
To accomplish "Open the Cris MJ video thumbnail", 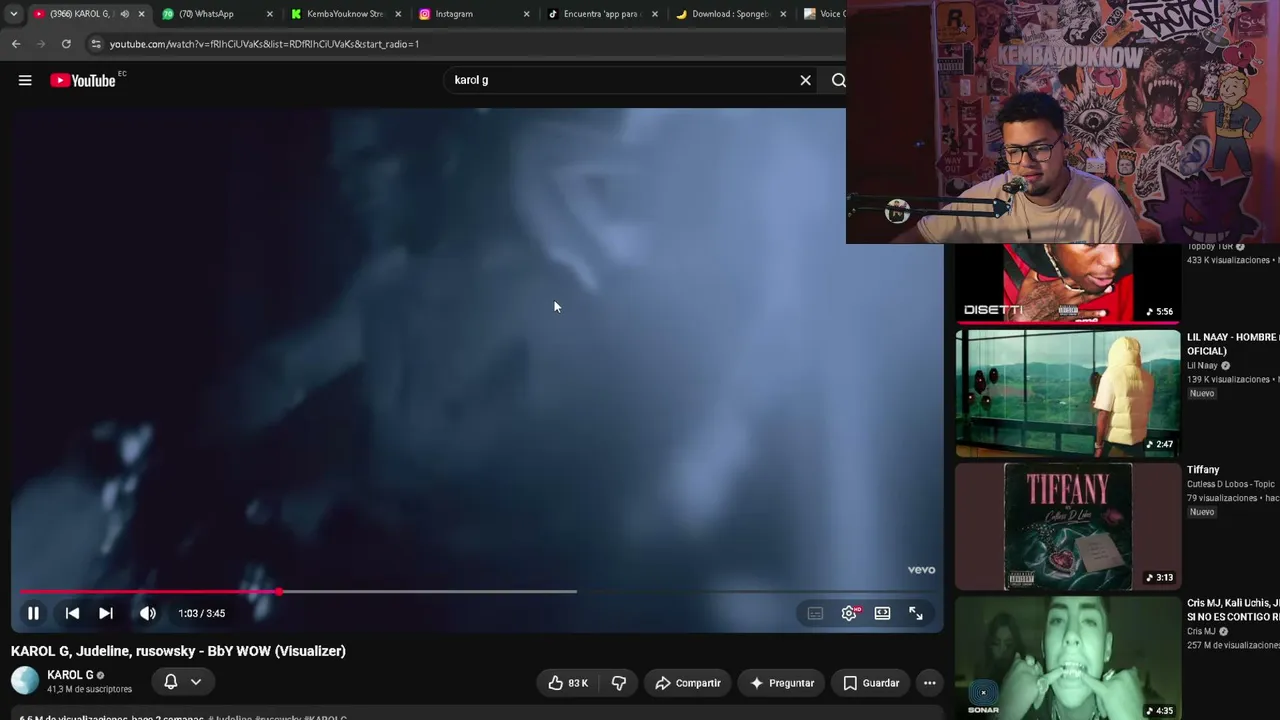I will coord(1067,658).
